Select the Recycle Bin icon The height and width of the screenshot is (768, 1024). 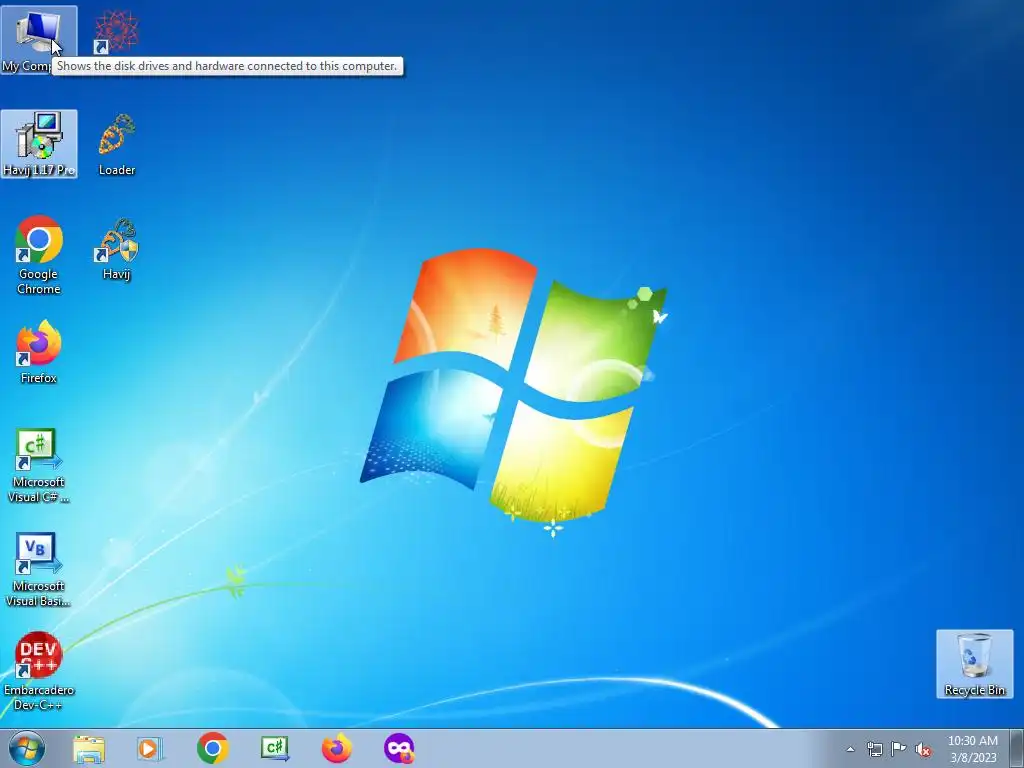[974, 664]
